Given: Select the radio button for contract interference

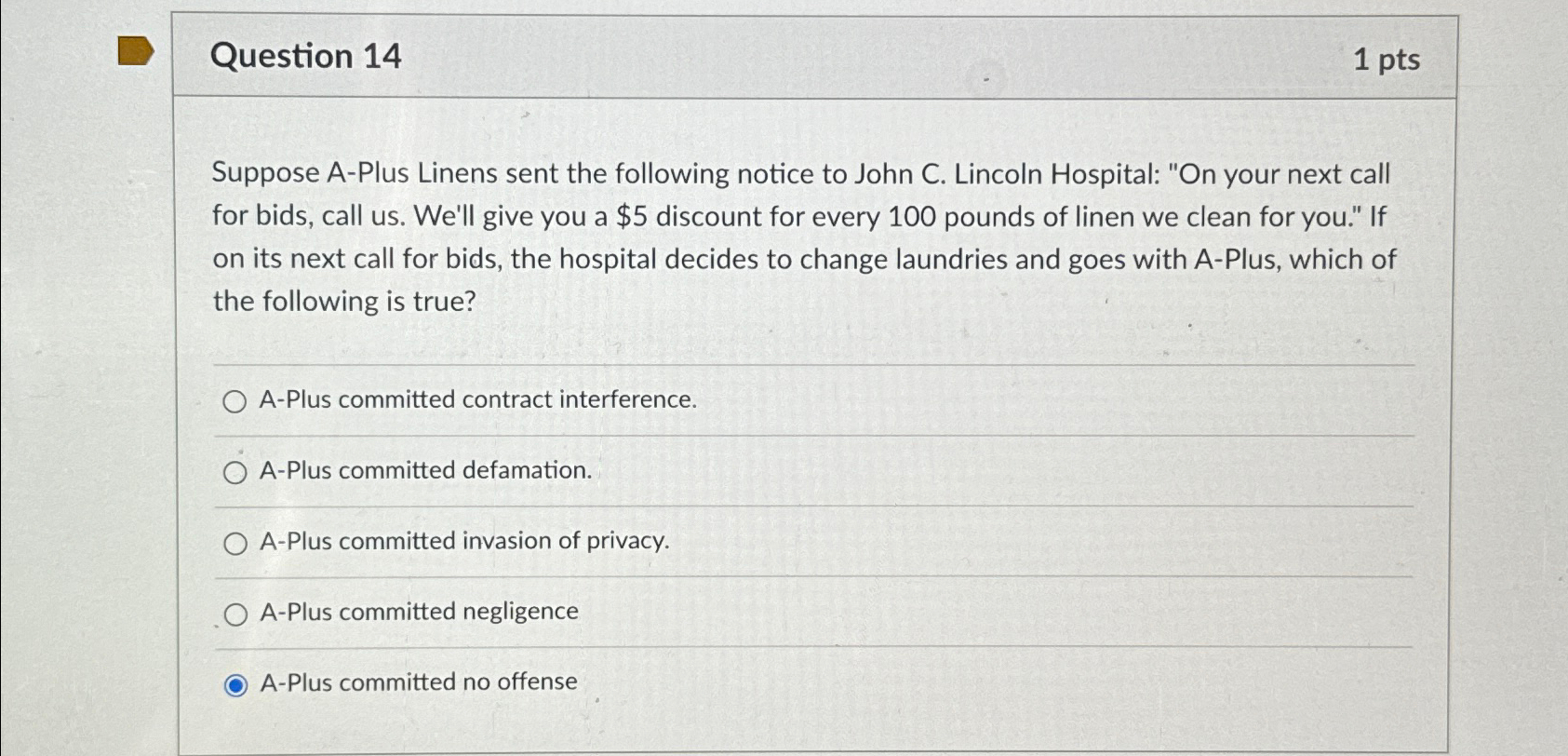Looking at the screenshot, I should 235,402.
